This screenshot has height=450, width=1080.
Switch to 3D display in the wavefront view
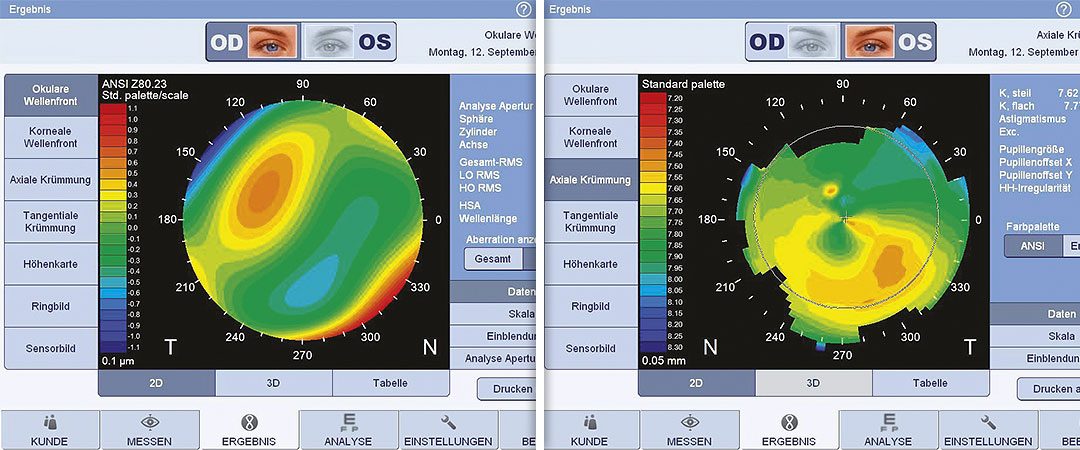tap(273, 383)
